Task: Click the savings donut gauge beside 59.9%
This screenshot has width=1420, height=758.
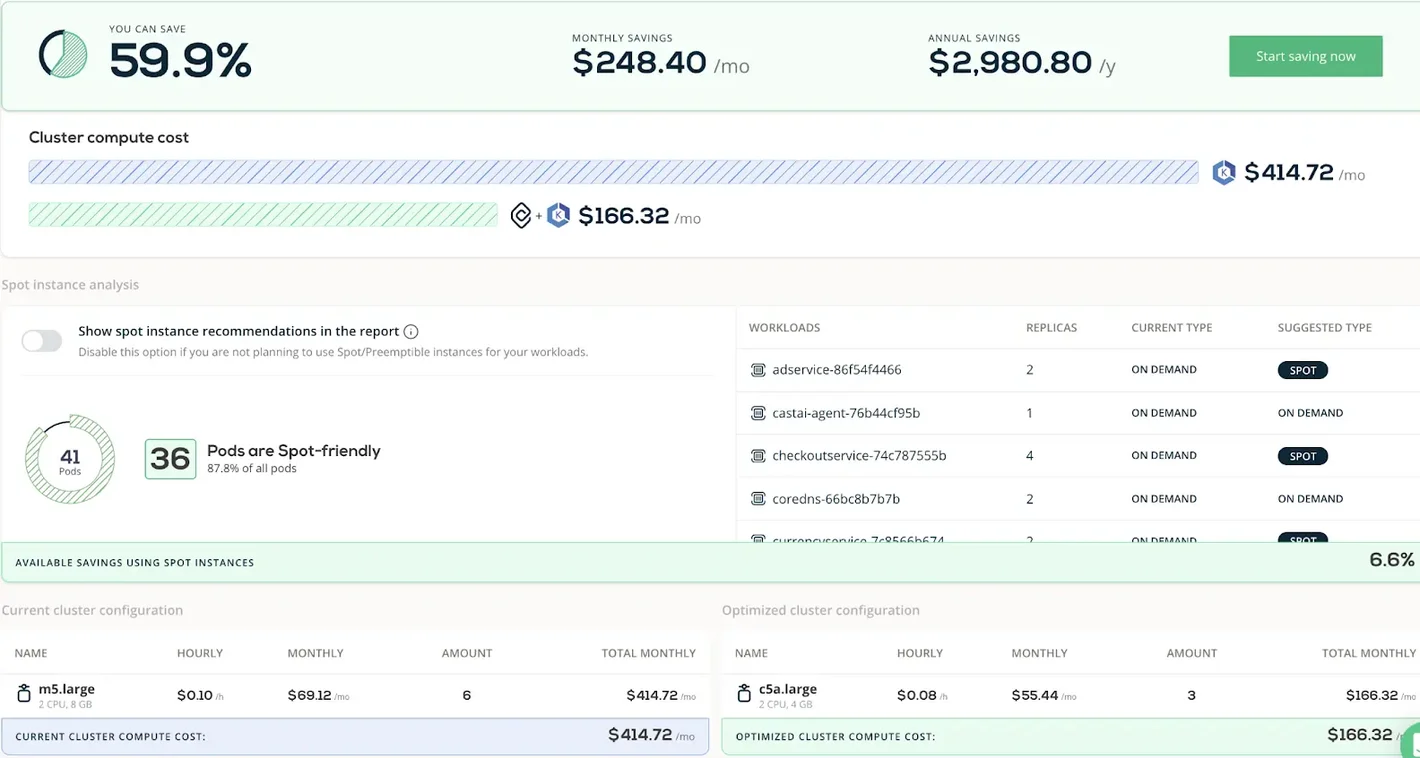Action: click(66, 55)
